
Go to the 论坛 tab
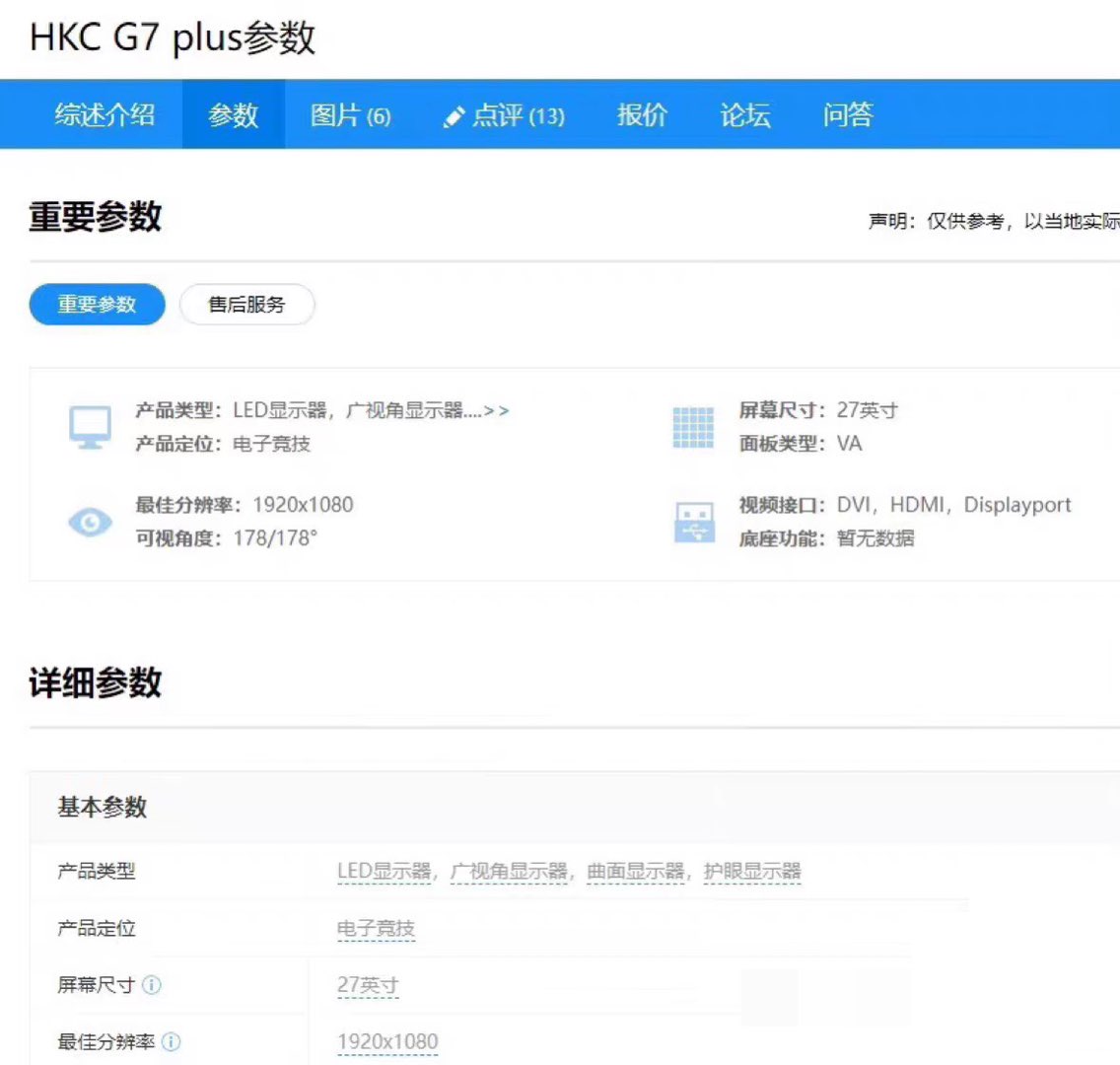(x=745, y=115)
